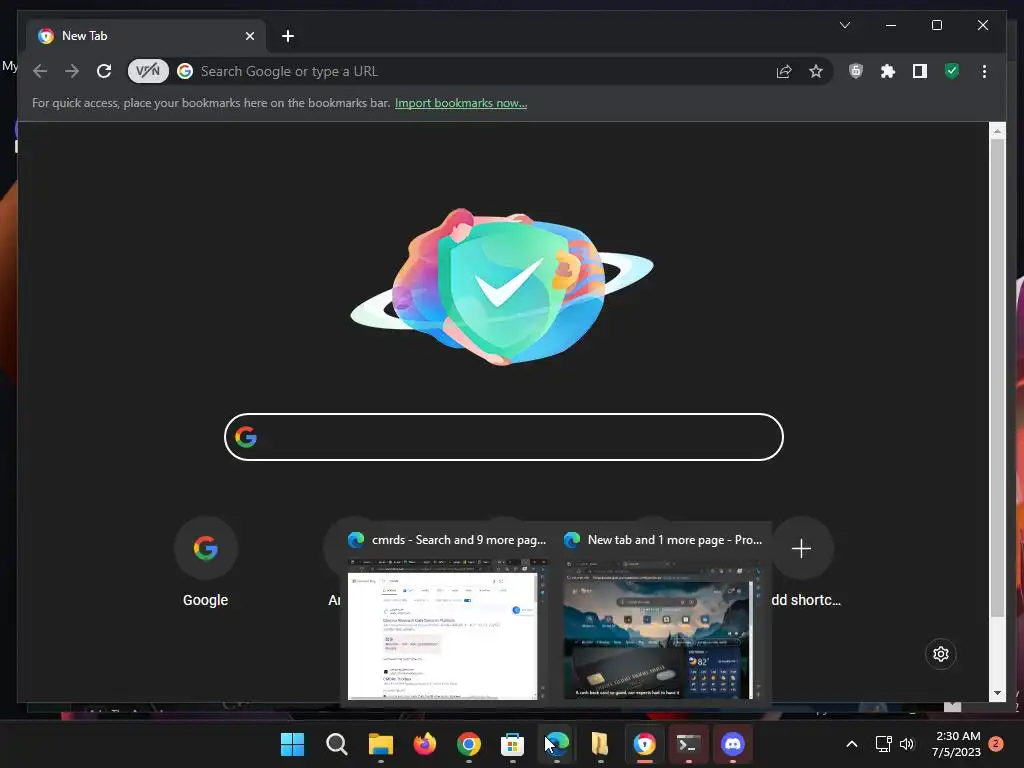Open the green checkmark shield icon
Viewport: 1024px width, 768px height.
coord(952,71)
